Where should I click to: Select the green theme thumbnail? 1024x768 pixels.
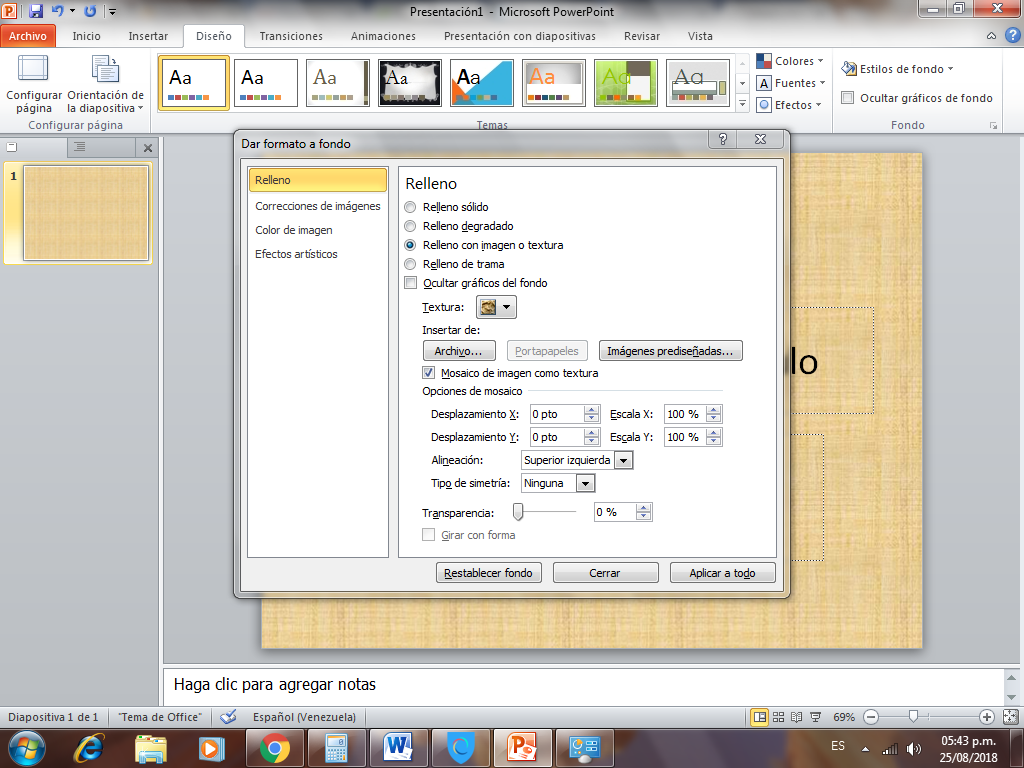pos(626,82)
